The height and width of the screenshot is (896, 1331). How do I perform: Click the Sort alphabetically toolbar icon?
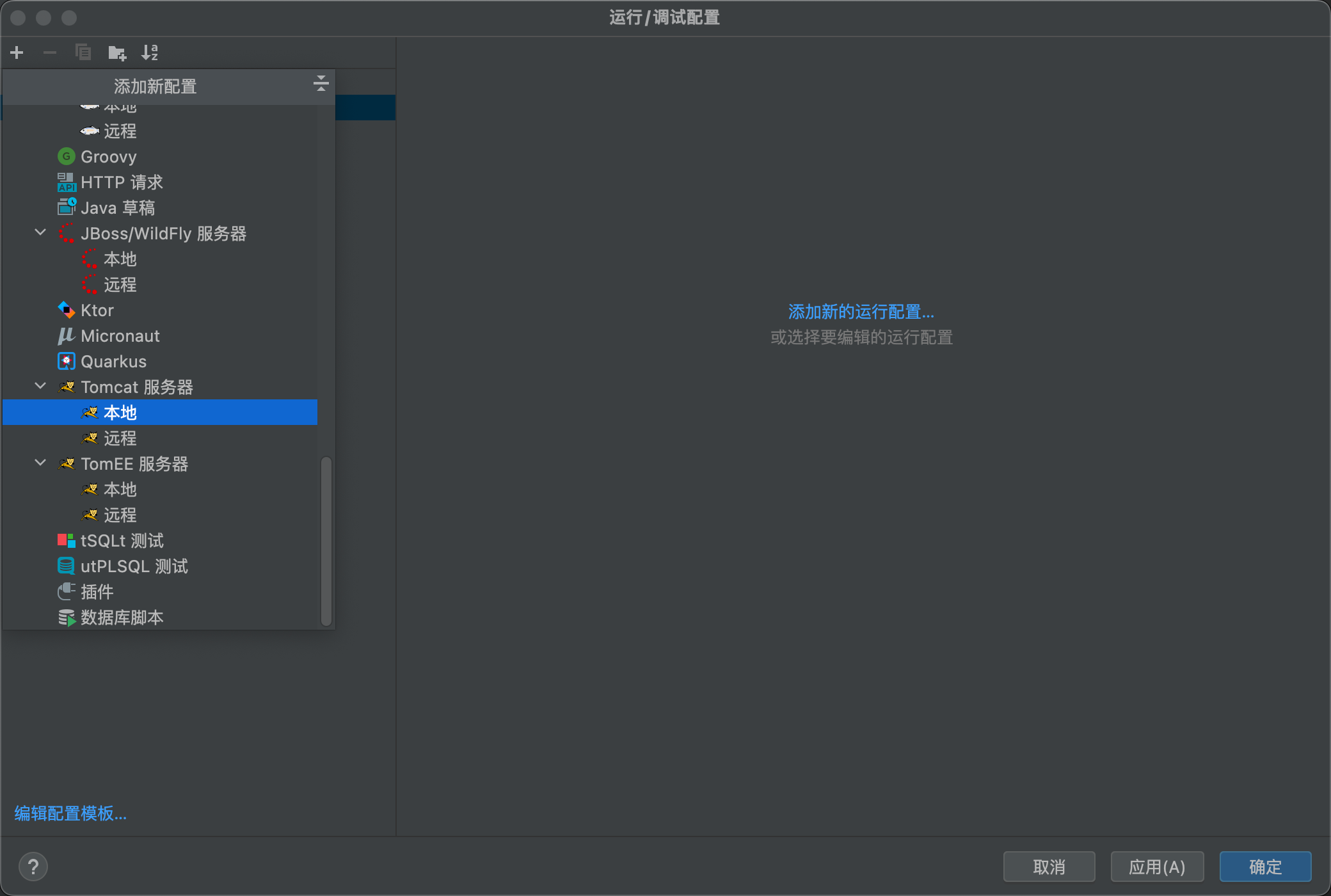pyautogui.click(x=150, y=52)
